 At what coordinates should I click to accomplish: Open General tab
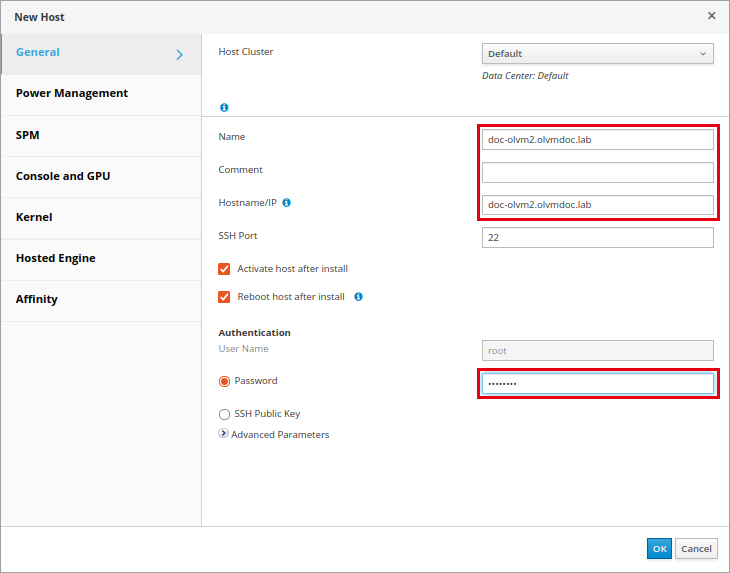pos(101,54)
